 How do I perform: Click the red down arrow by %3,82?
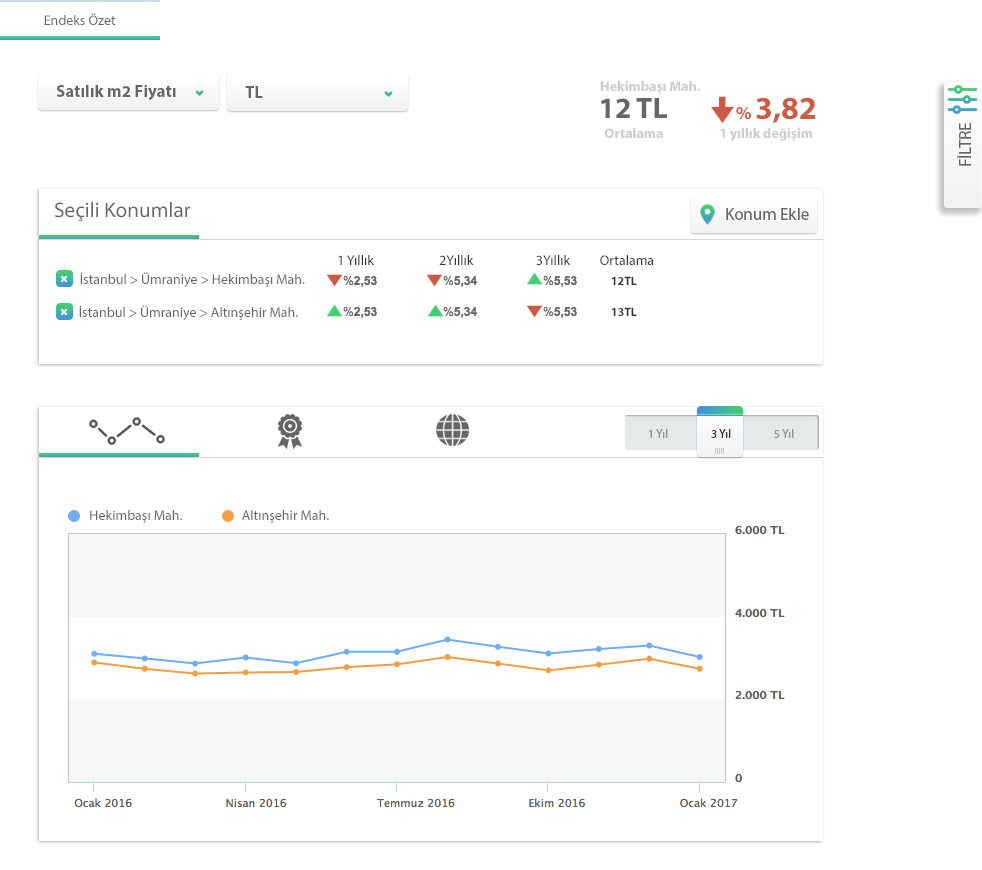tap(722, 110)
